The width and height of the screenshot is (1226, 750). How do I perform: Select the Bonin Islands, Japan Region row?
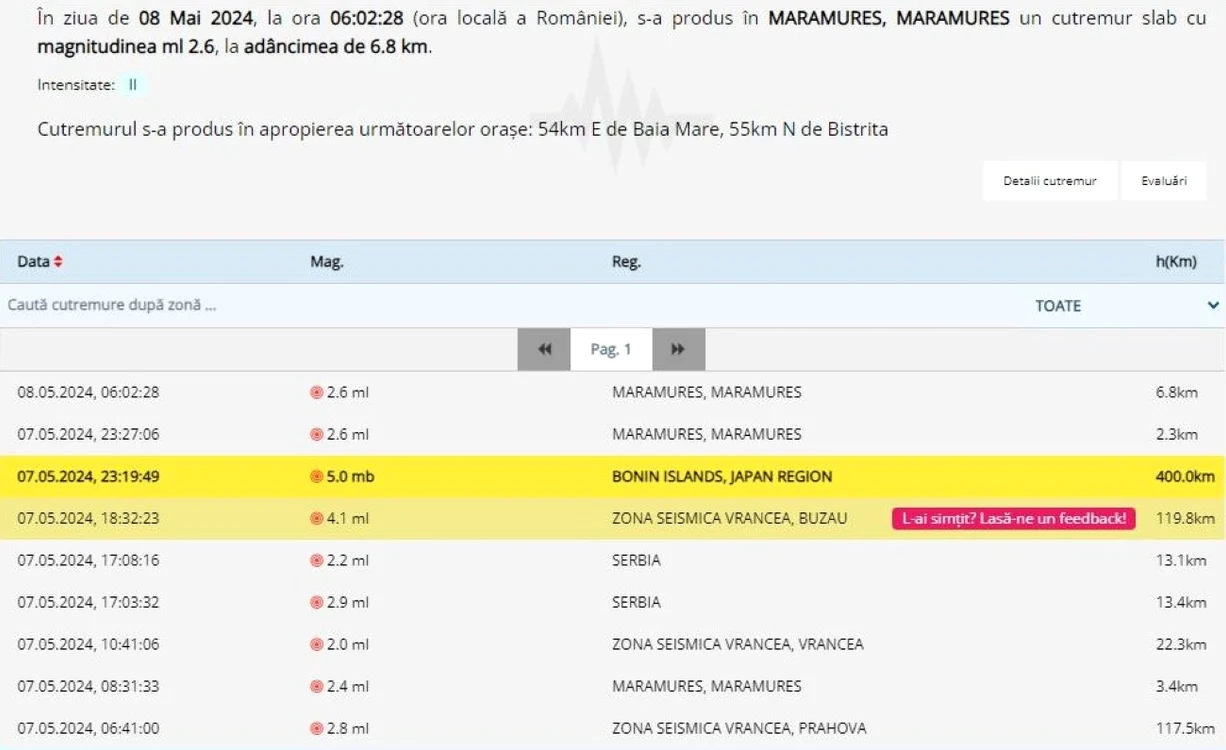pos(613,477)
